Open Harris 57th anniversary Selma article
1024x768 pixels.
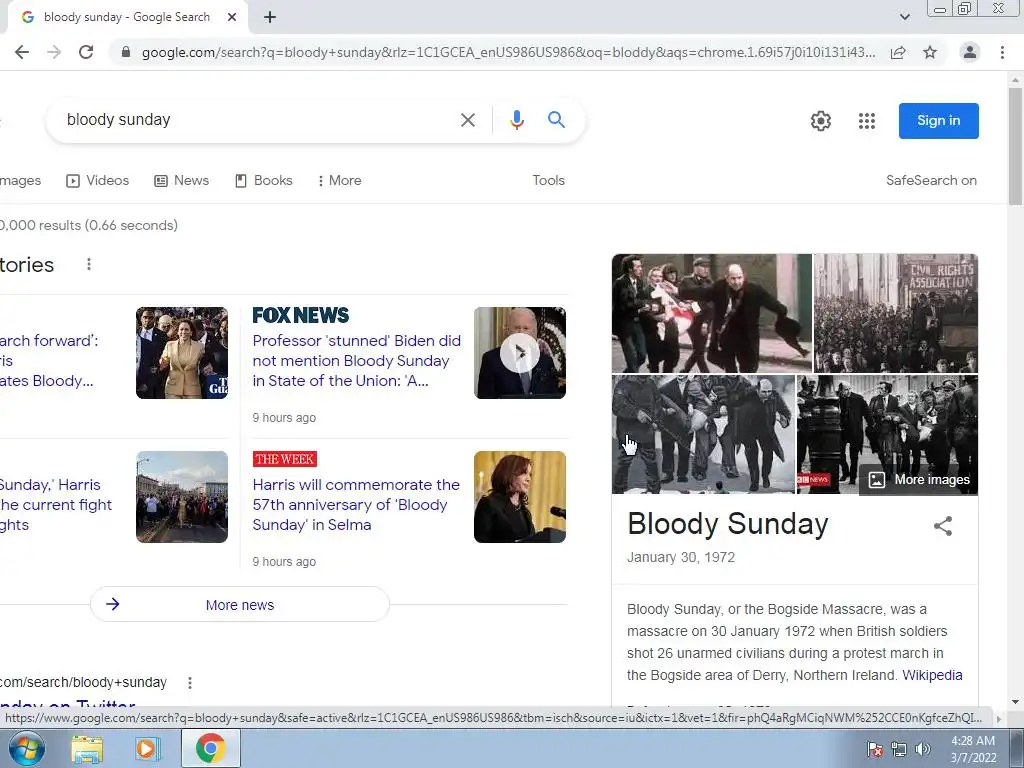356,505
